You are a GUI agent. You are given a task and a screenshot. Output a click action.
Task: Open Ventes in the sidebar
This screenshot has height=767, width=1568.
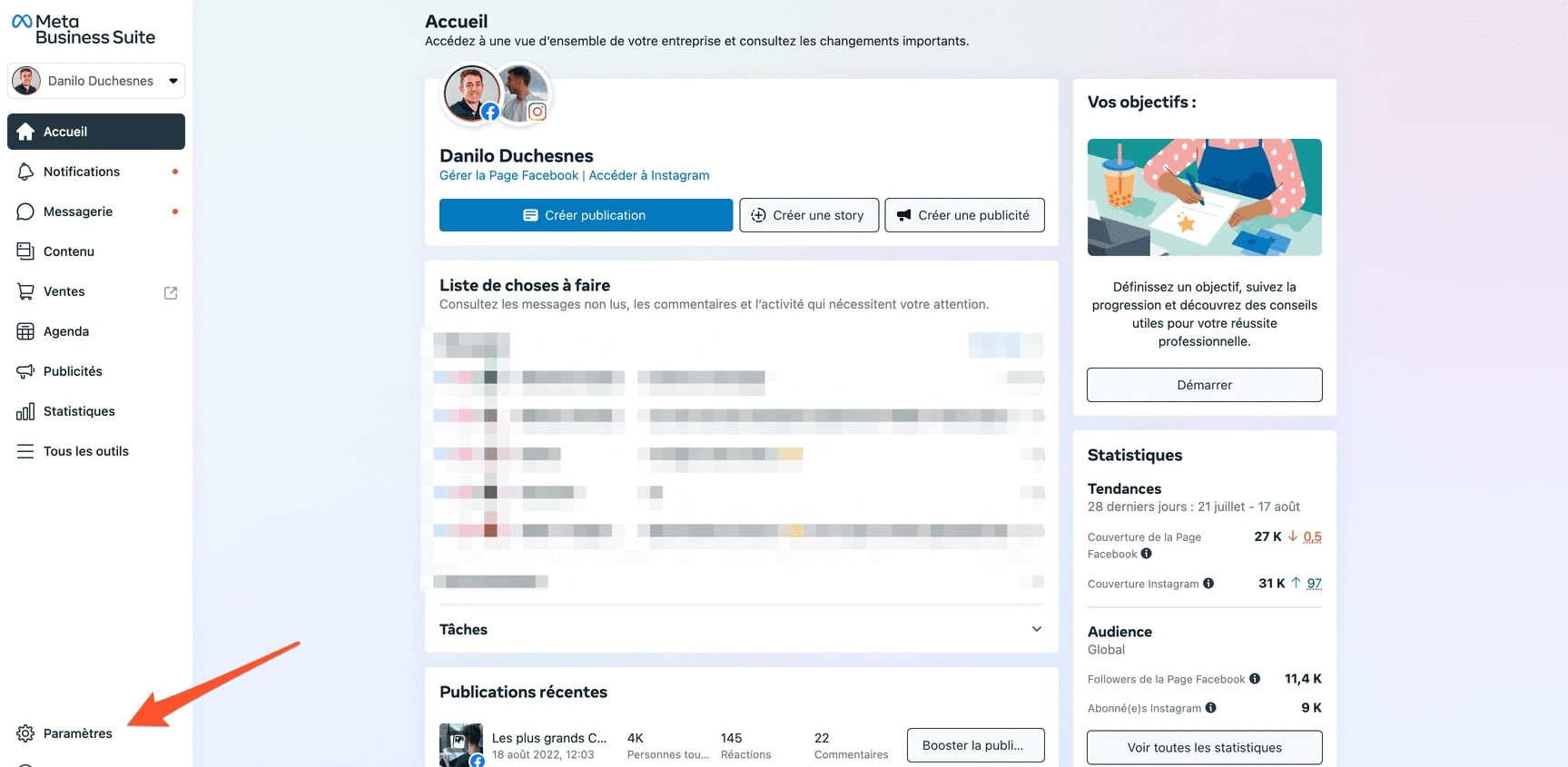96,291
